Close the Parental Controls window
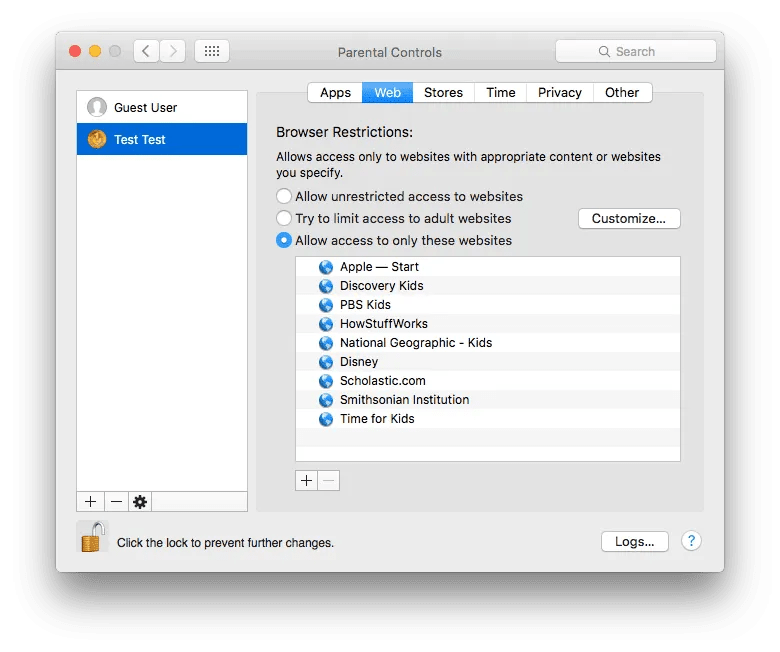 (75, 51)
